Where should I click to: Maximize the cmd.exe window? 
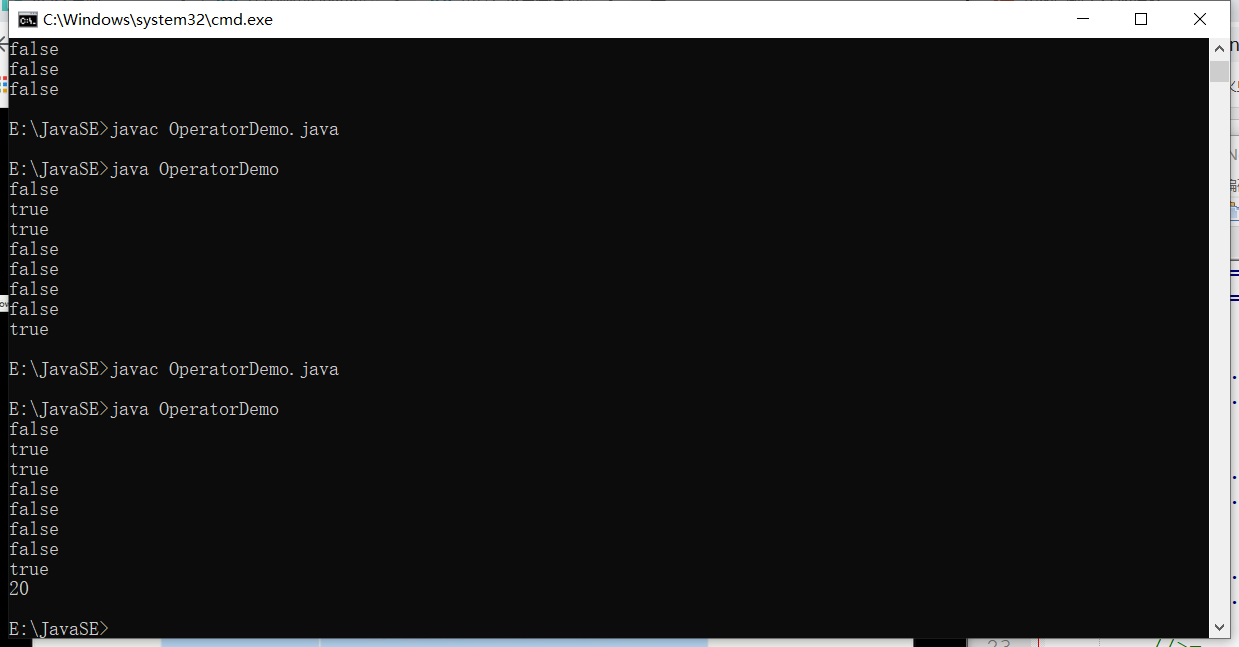click(x=1141, y=19)
